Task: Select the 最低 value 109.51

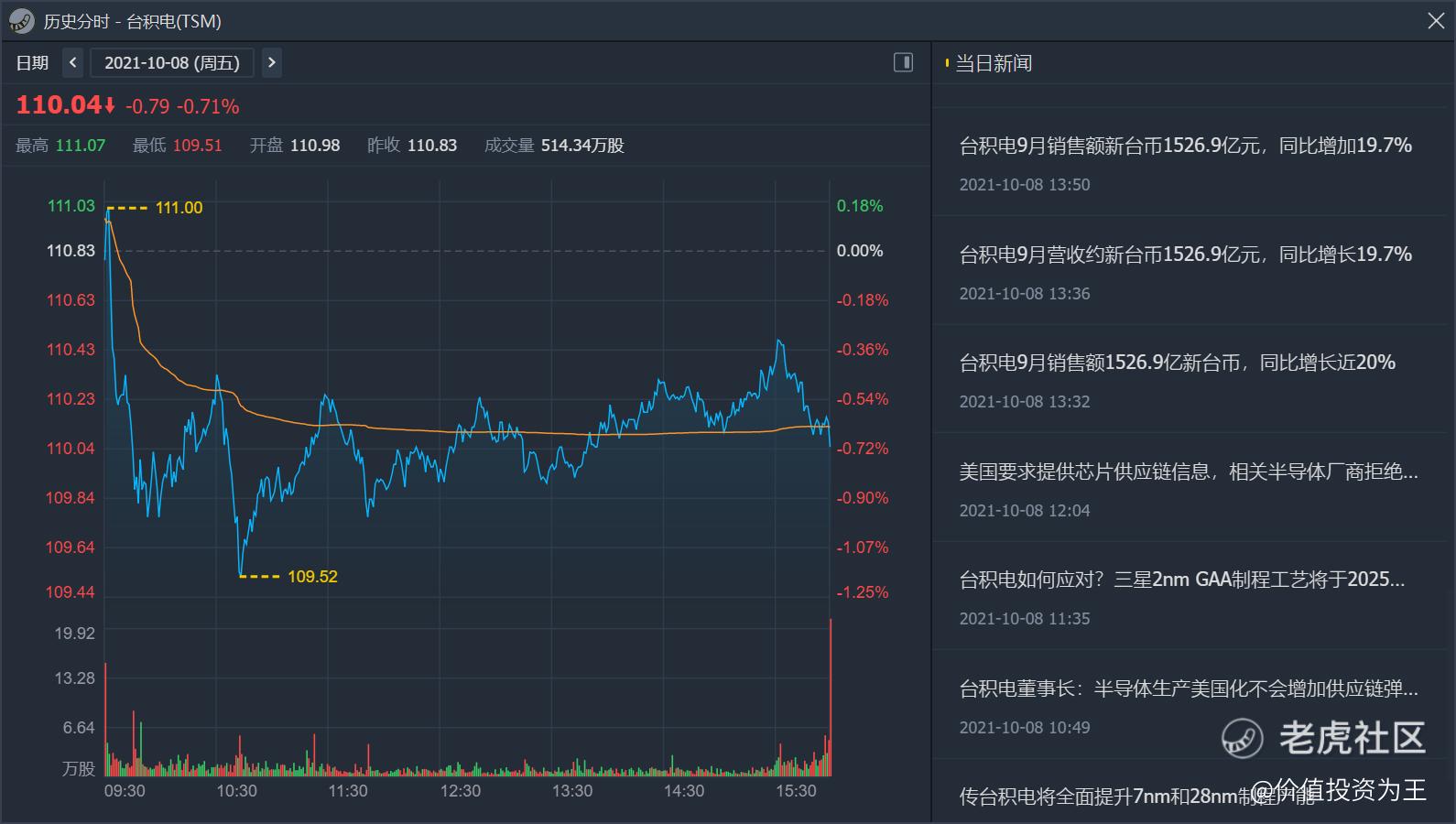Action: pos(198,146)
